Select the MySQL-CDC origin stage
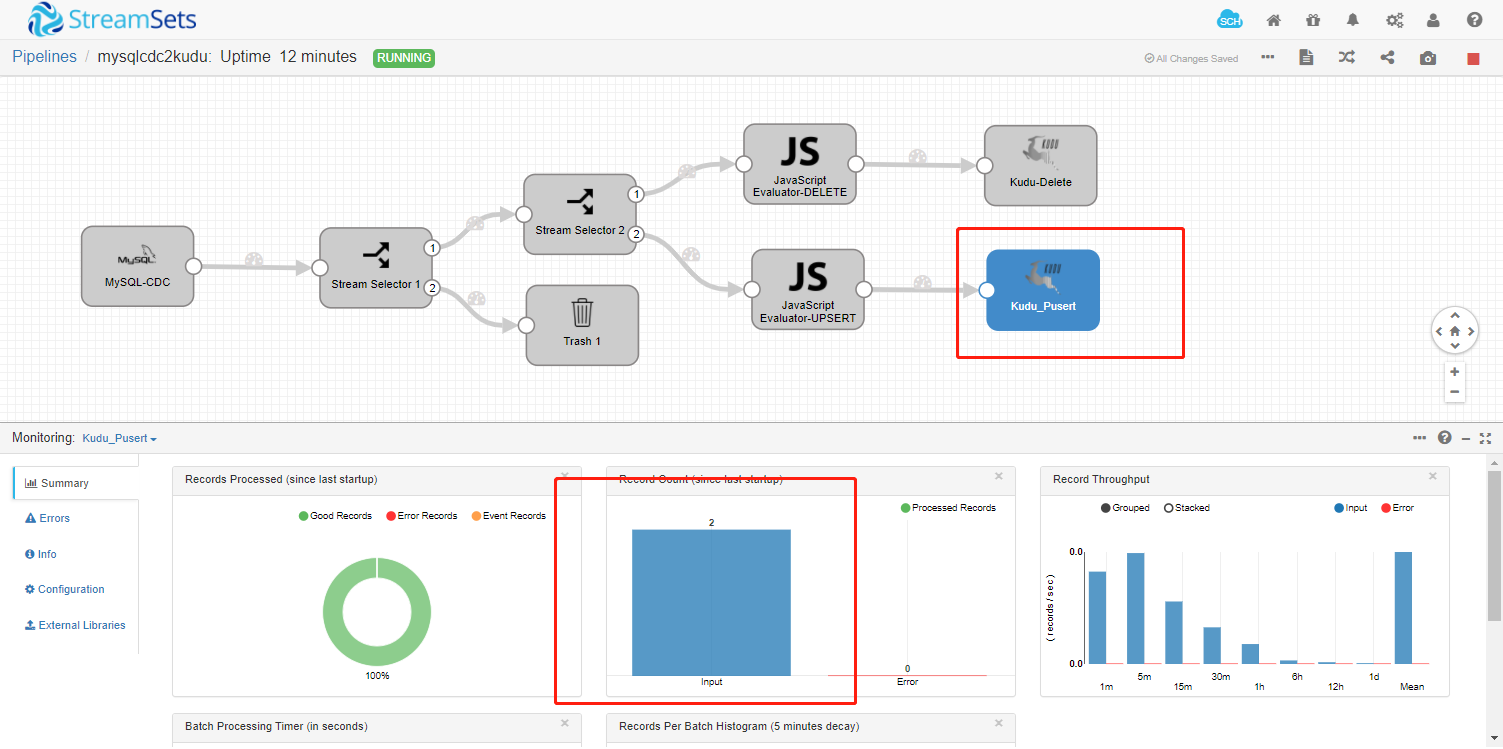Image resolution: width=1503 pixels, height=749 pixels. 138,265
